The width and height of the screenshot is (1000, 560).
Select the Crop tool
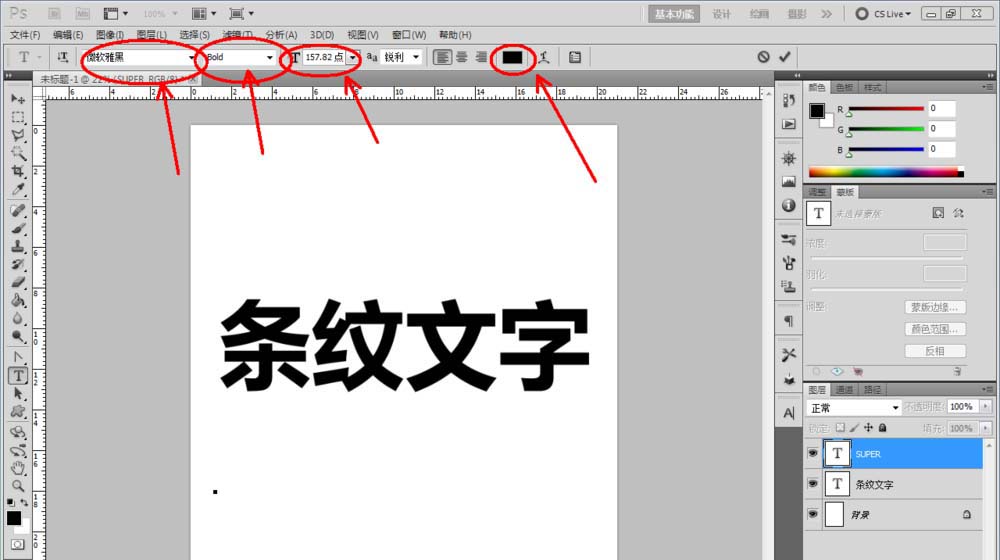18,171
